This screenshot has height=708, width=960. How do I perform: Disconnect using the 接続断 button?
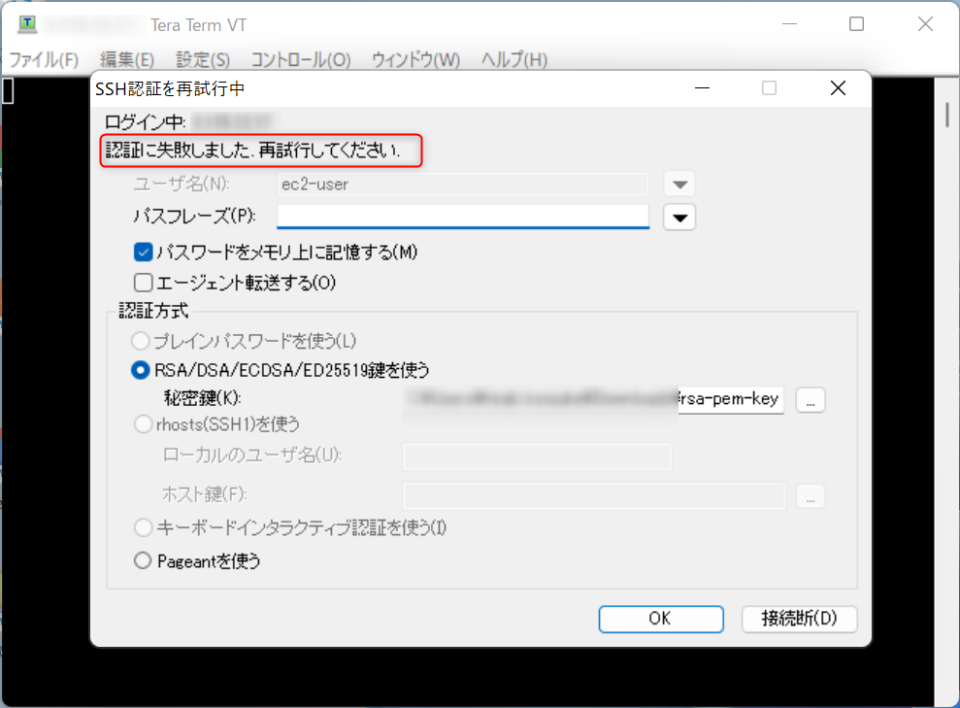point(798,618)
